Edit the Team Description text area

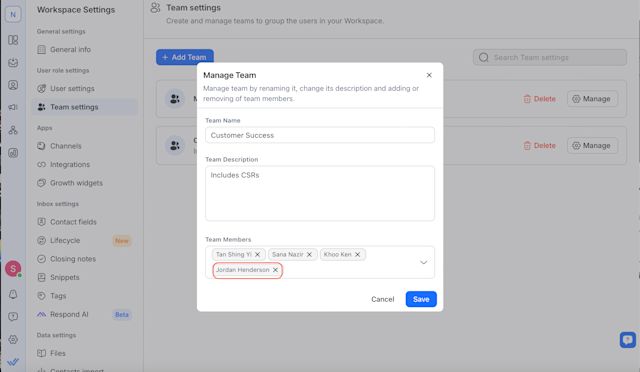(x=320, y=193)
